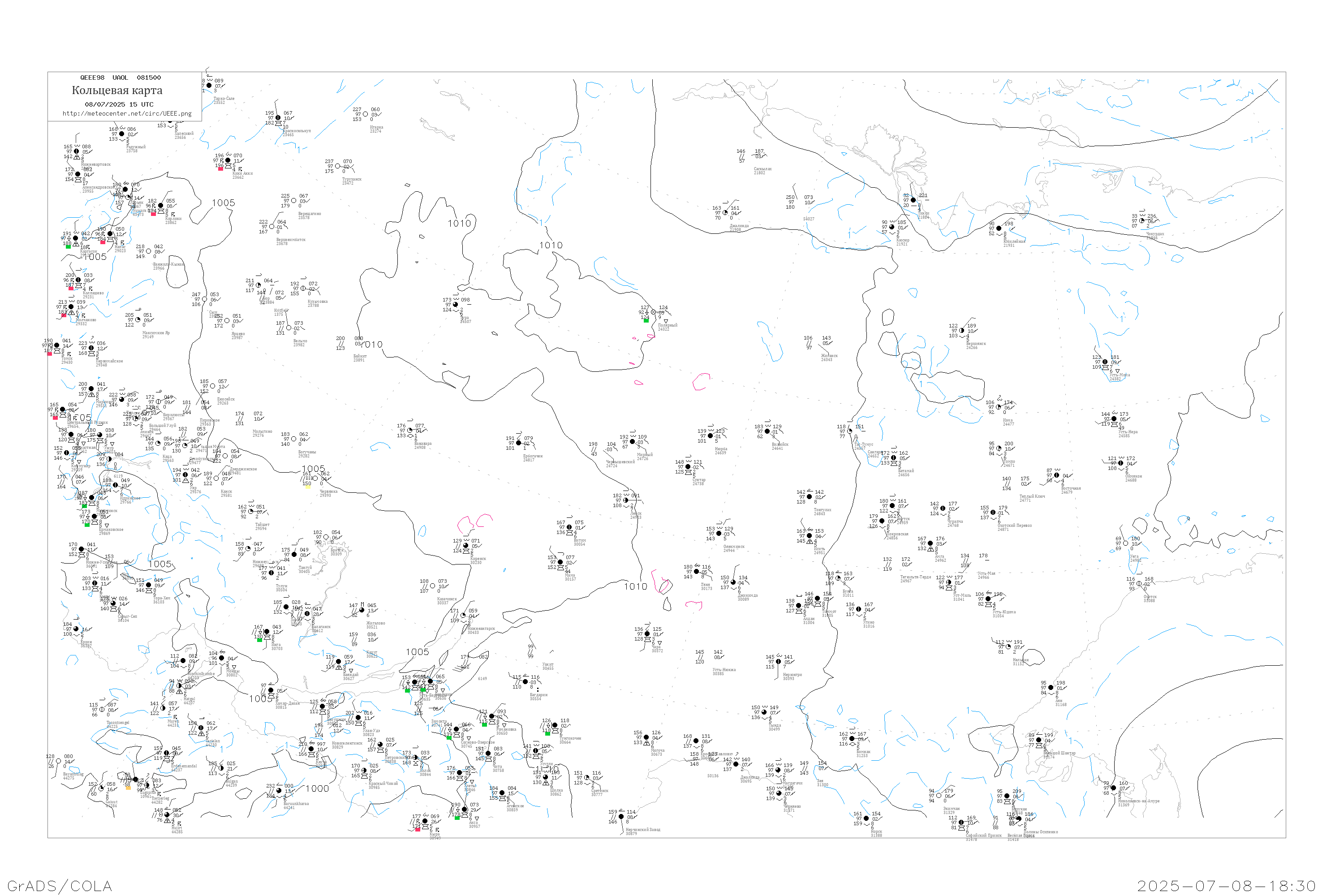
Task: Click the GrADS/COLA footer text
Action: click(60, 886)
